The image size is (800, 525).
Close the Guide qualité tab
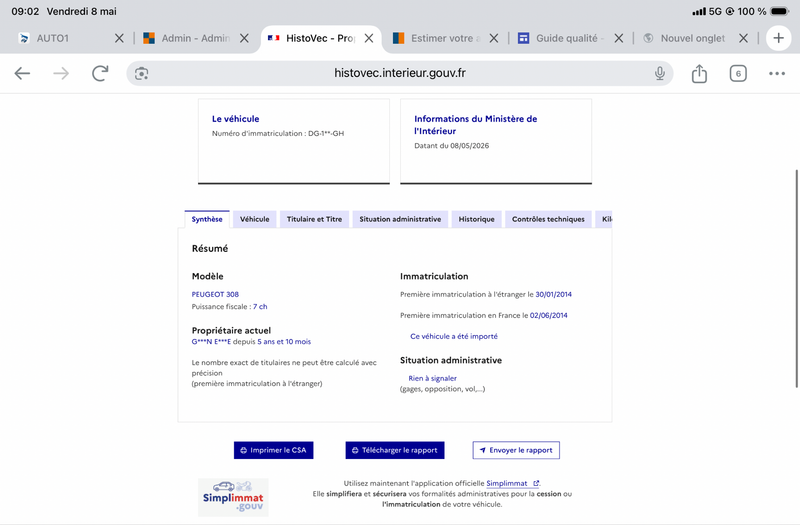pyautogui.click(x=618, y=38)
